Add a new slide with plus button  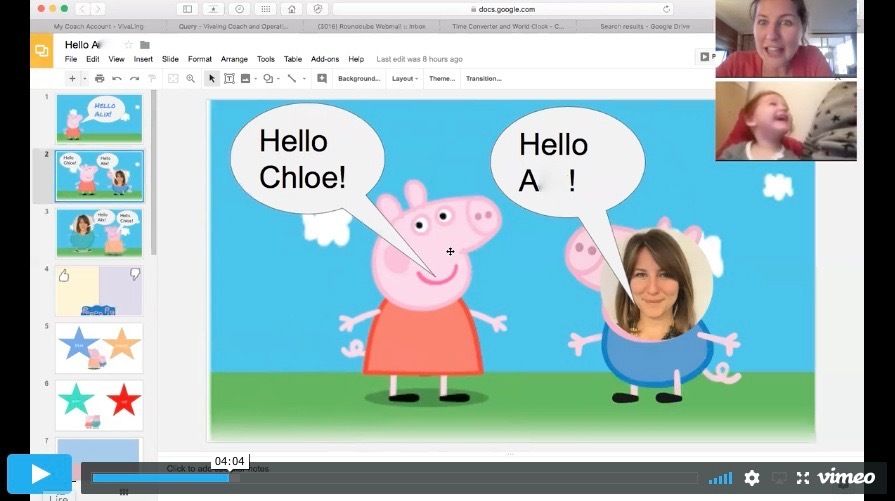[72, 79]
